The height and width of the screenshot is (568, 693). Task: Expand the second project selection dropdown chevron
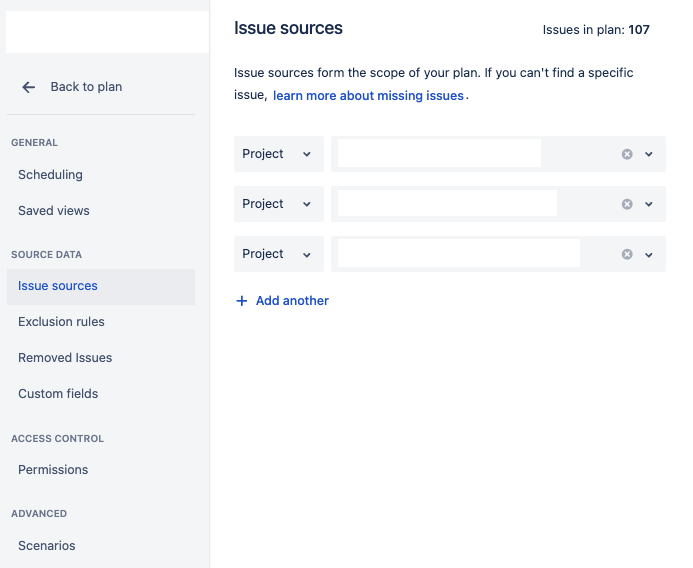point(648,204)
